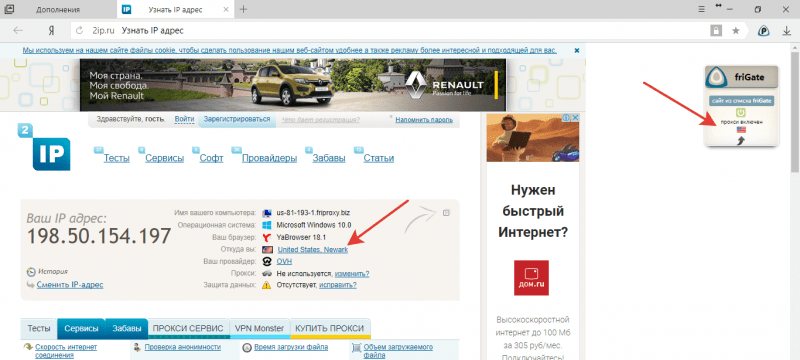Close the cookie notice banner

tap(577, 50)
